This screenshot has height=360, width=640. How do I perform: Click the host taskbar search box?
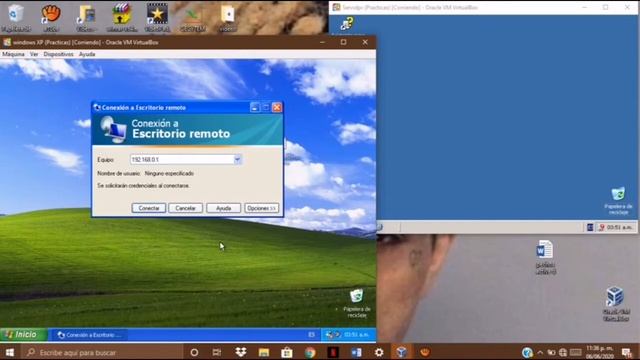[101, 352]
